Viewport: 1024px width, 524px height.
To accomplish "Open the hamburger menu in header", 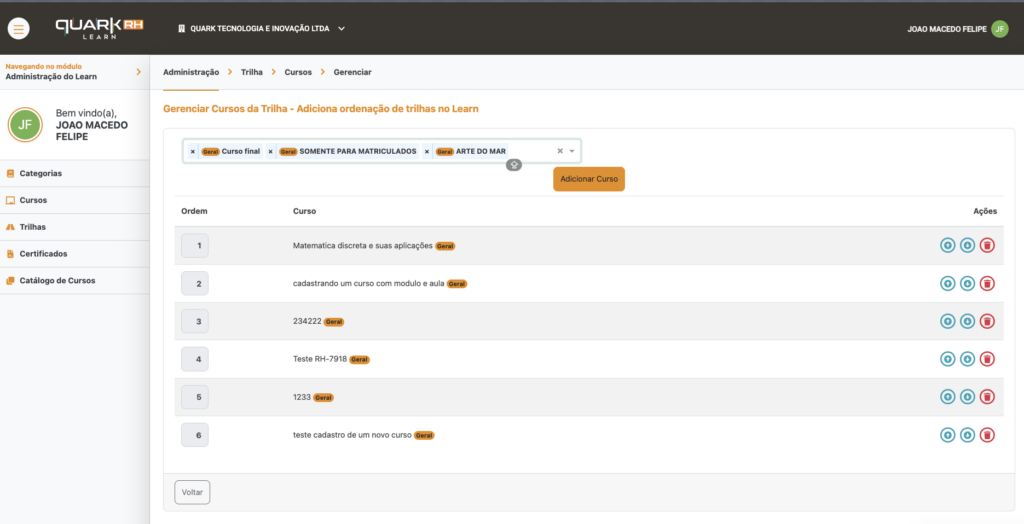I will tap(18, 29).
